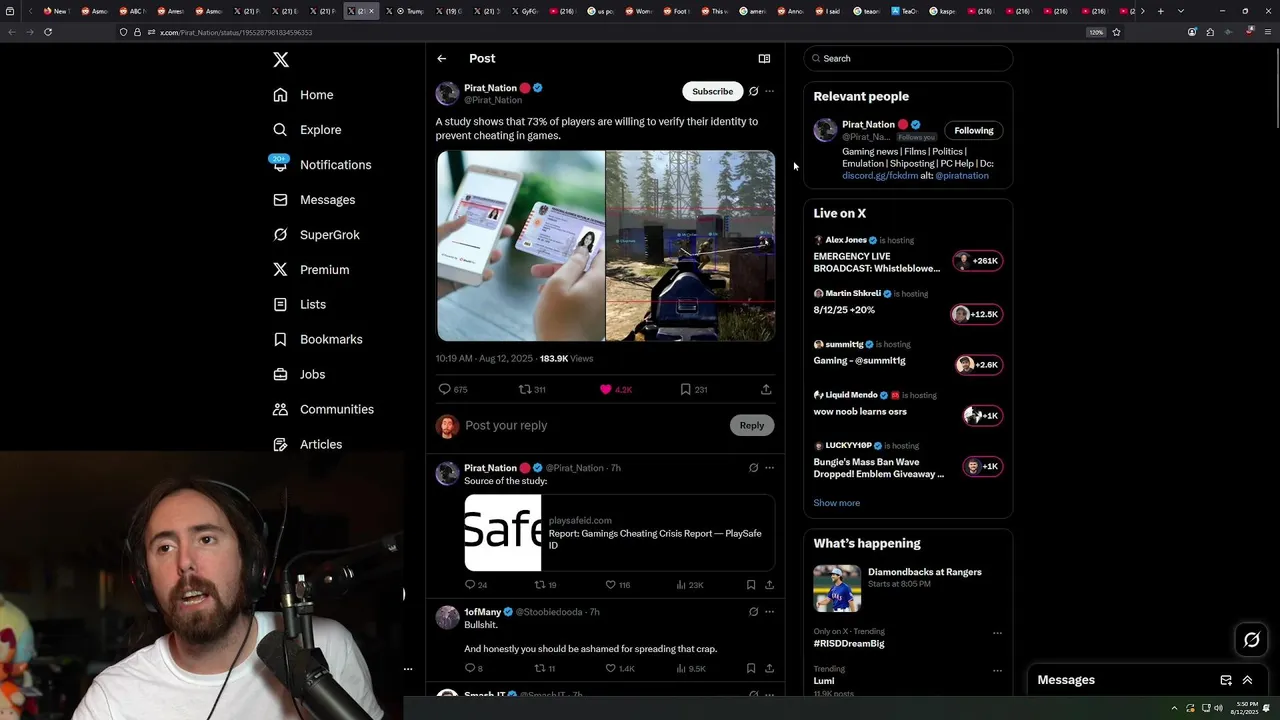Open 1ofMany profile name
This screenshot has height=720, width=1280.
click(482, 612)
